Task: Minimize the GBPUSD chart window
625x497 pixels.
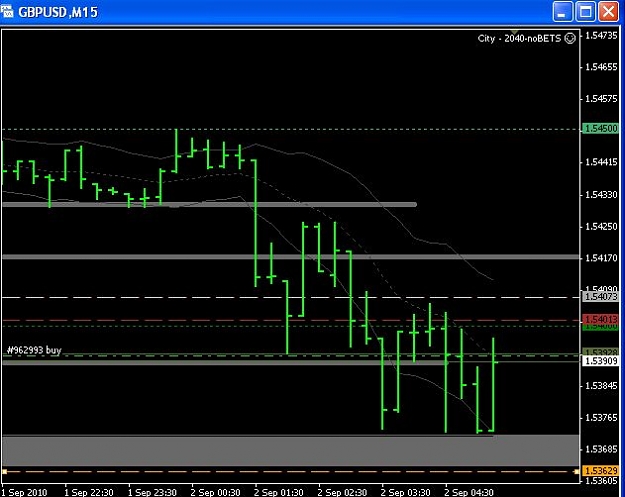Action: click(x=562, y=12)
